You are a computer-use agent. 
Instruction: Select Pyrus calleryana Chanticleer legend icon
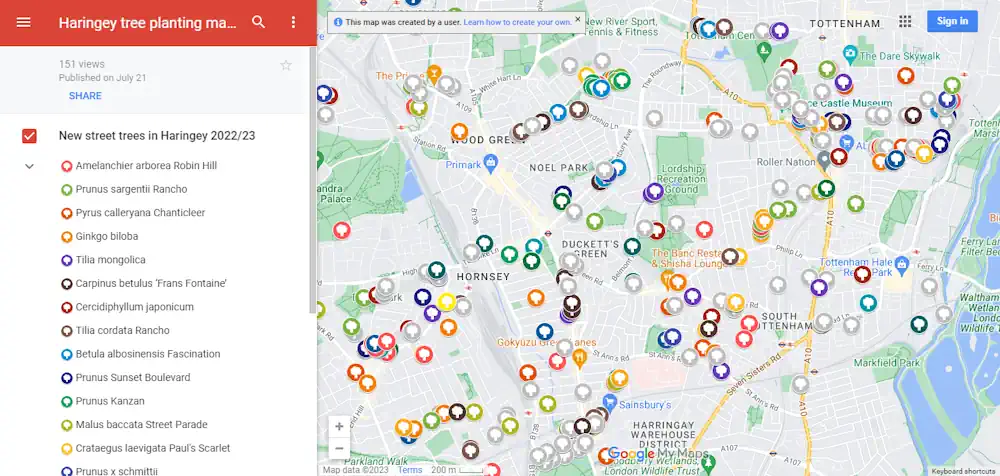(66, 213)
